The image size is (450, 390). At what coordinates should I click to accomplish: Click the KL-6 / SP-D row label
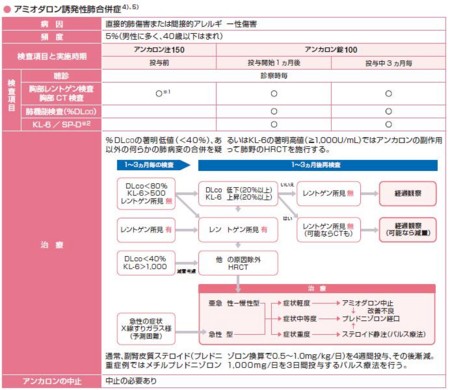click(x=61, y=124)
